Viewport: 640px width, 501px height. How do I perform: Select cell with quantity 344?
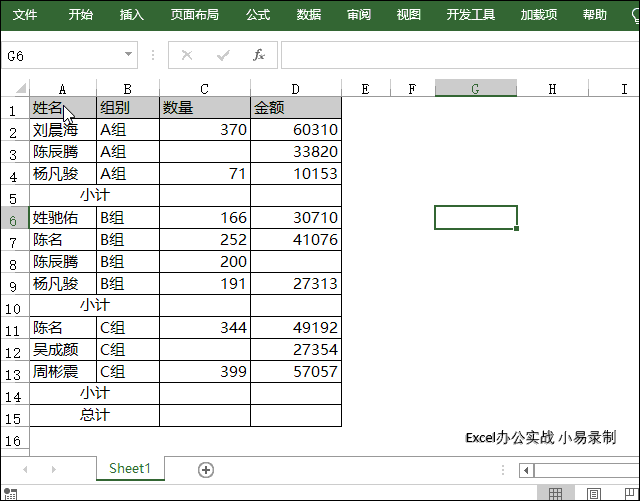(205, 327)
